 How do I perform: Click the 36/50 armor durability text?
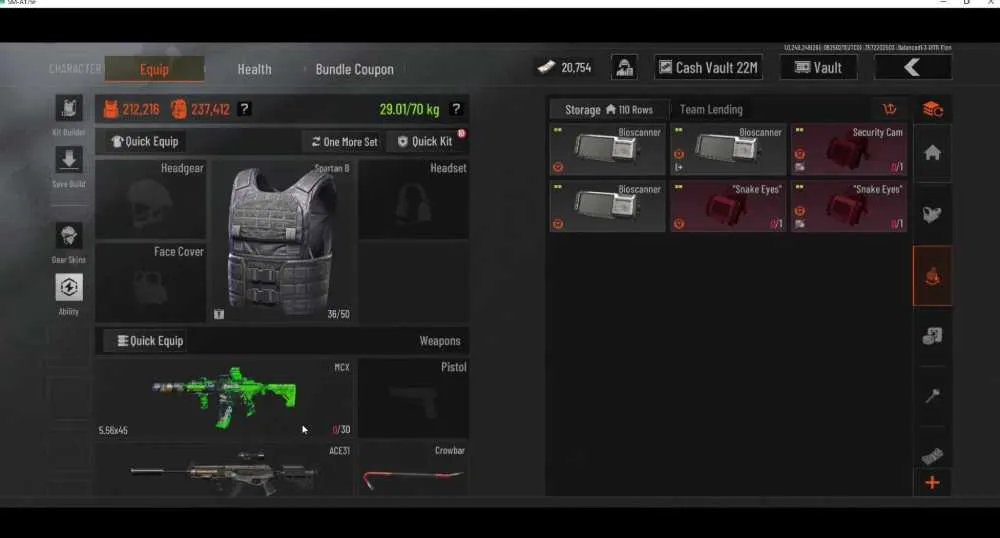click(x=338, y=314)
